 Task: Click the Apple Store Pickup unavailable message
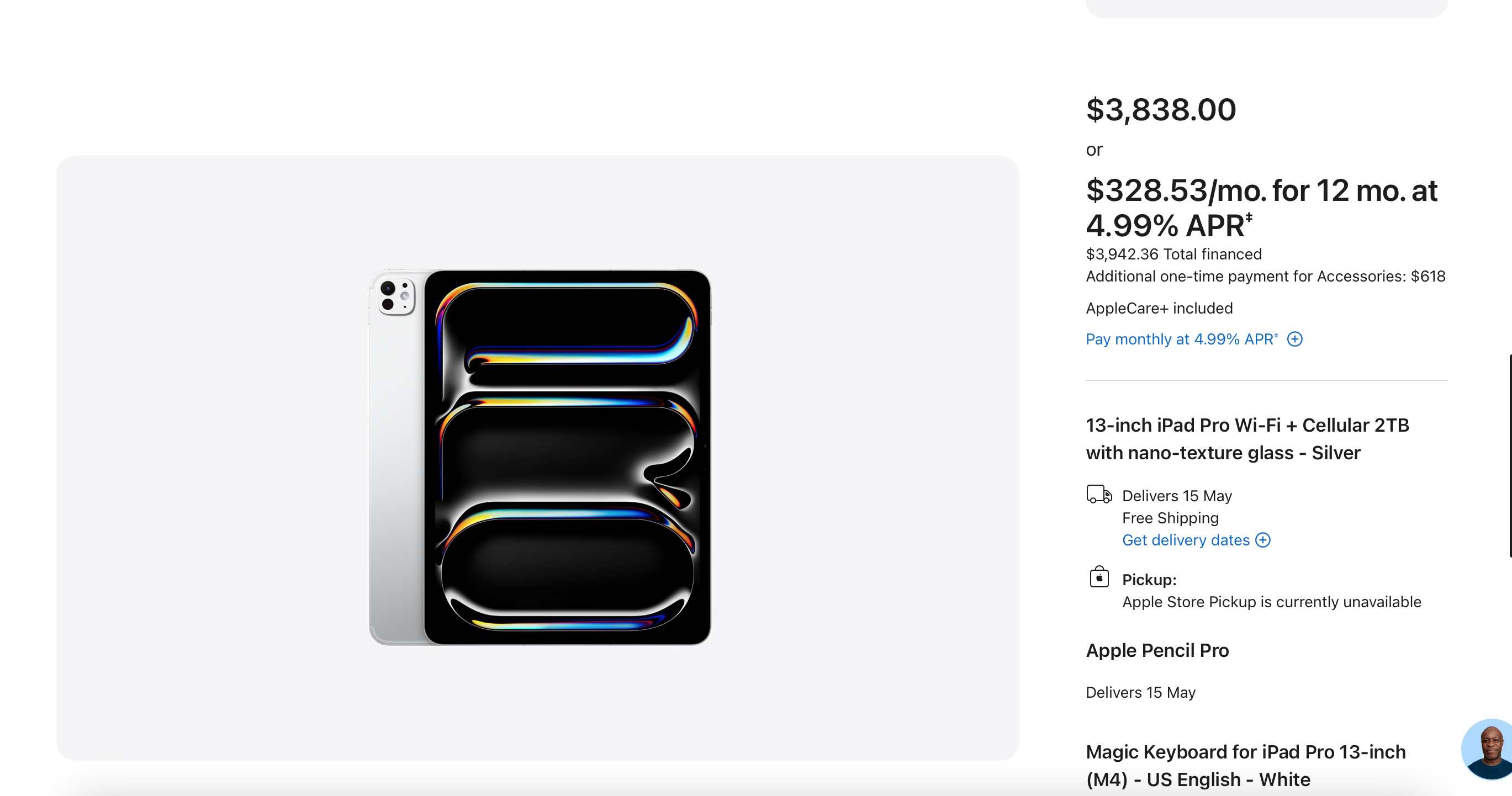[1271, 602]
